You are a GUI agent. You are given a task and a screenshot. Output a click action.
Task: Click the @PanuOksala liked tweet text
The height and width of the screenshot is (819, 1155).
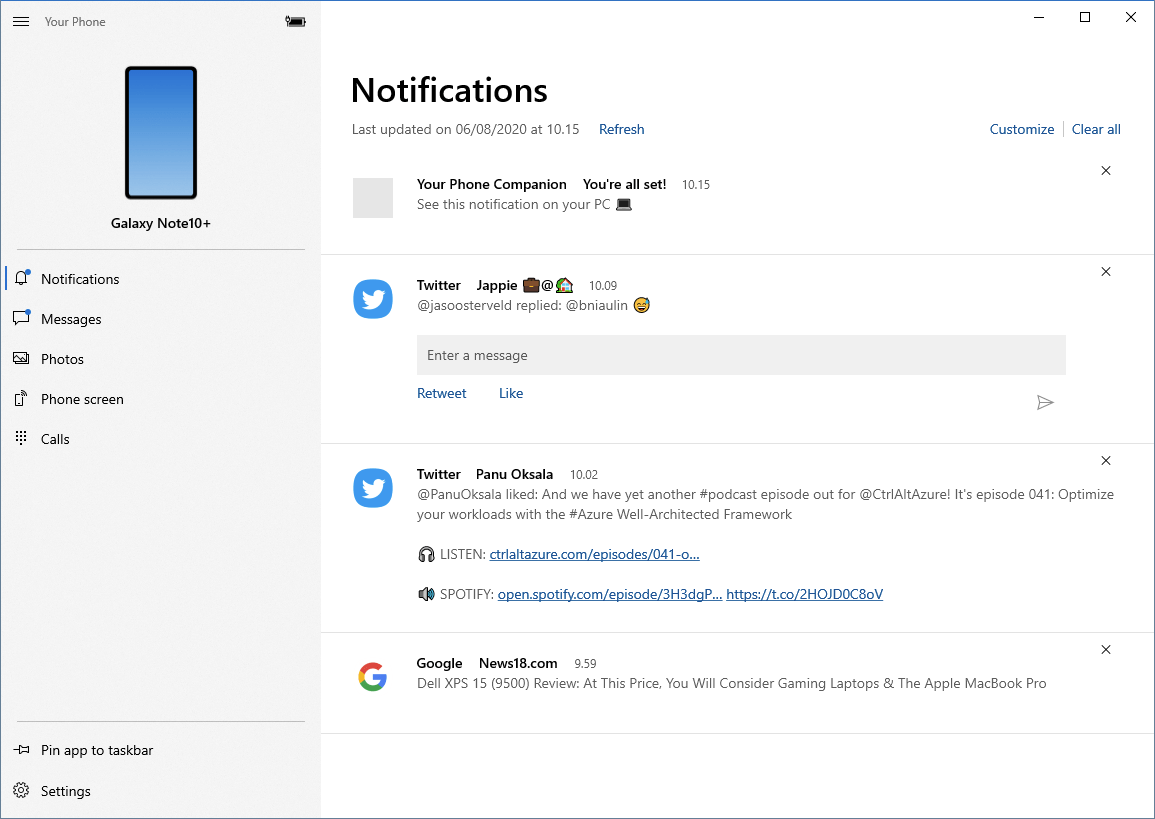pos(765,505)
